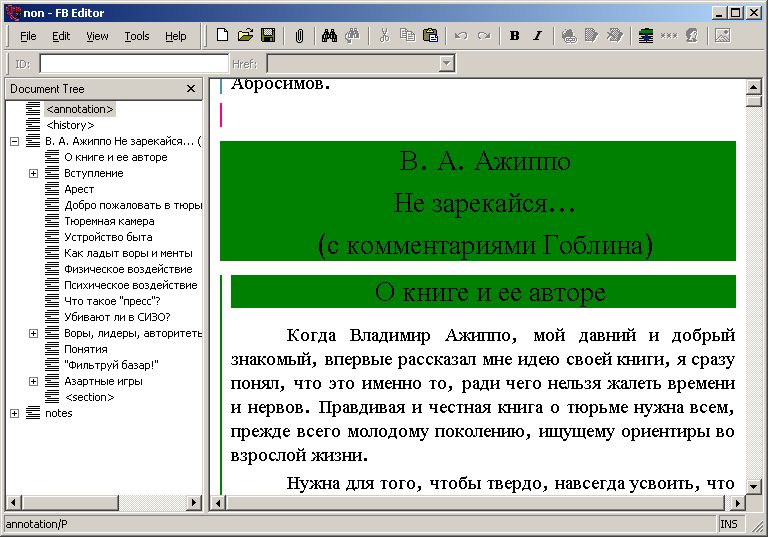This screenshot has height=537, width=768.
Task: Select Убивают ли в СИЗО? item
Action: point(117,317)
